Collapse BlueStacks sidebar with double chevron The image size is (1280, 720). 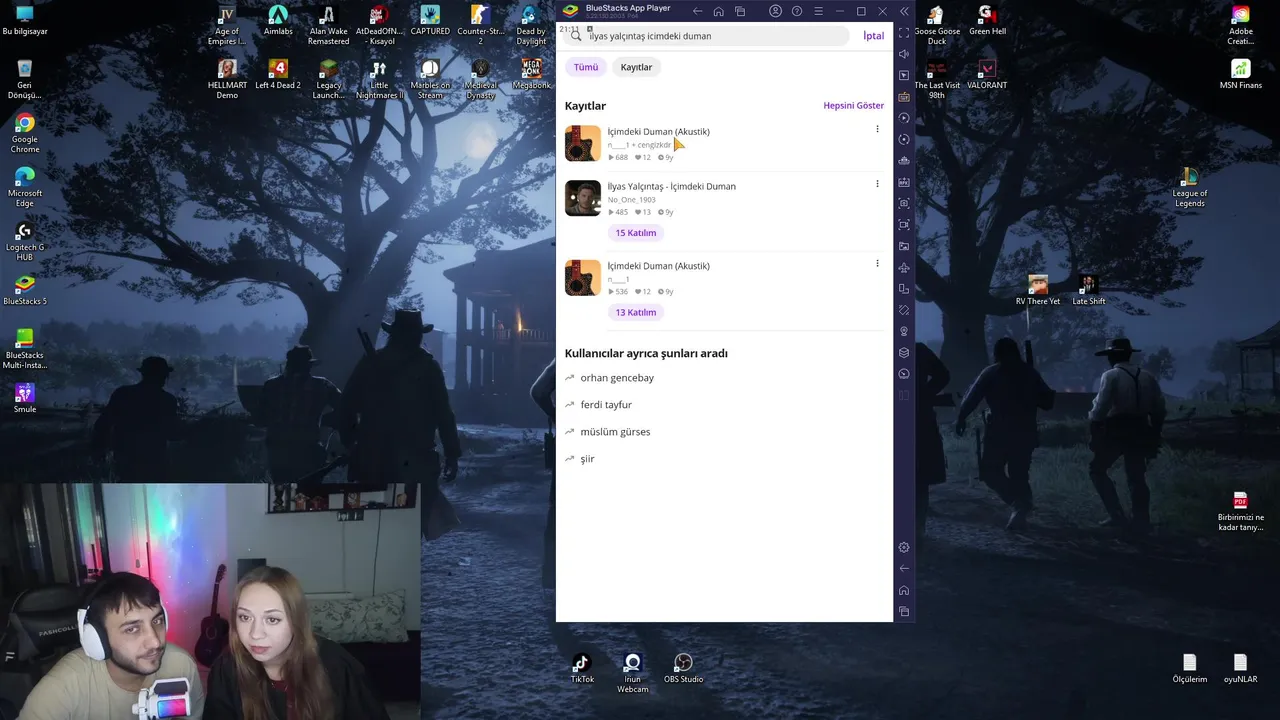coord(904,11)
